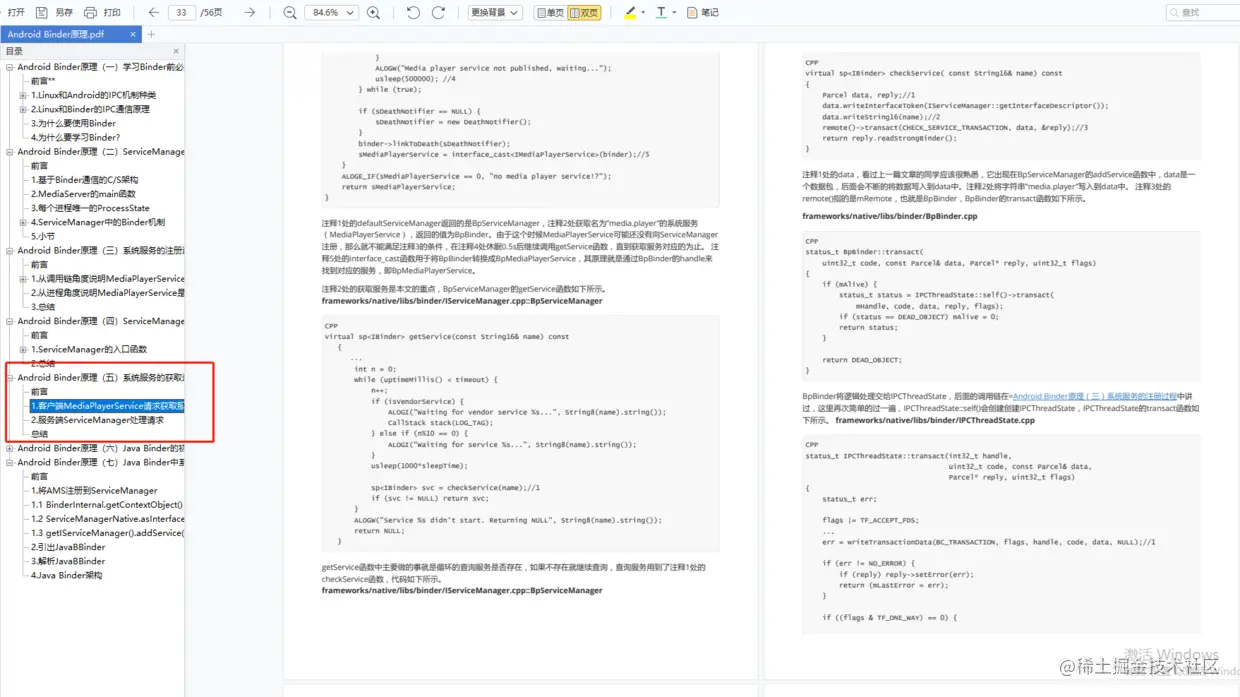Expand 2.Linux和Binder的IPC通信原理 node
Screen dimensions: 1240x697
[x=23, y=109]
